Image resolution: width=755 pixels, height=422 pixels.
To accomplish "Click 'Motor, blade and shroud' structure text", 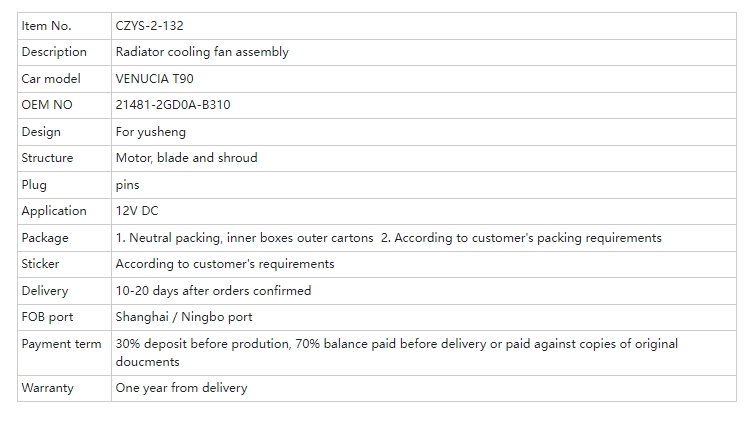I will (x=186, y=158).
